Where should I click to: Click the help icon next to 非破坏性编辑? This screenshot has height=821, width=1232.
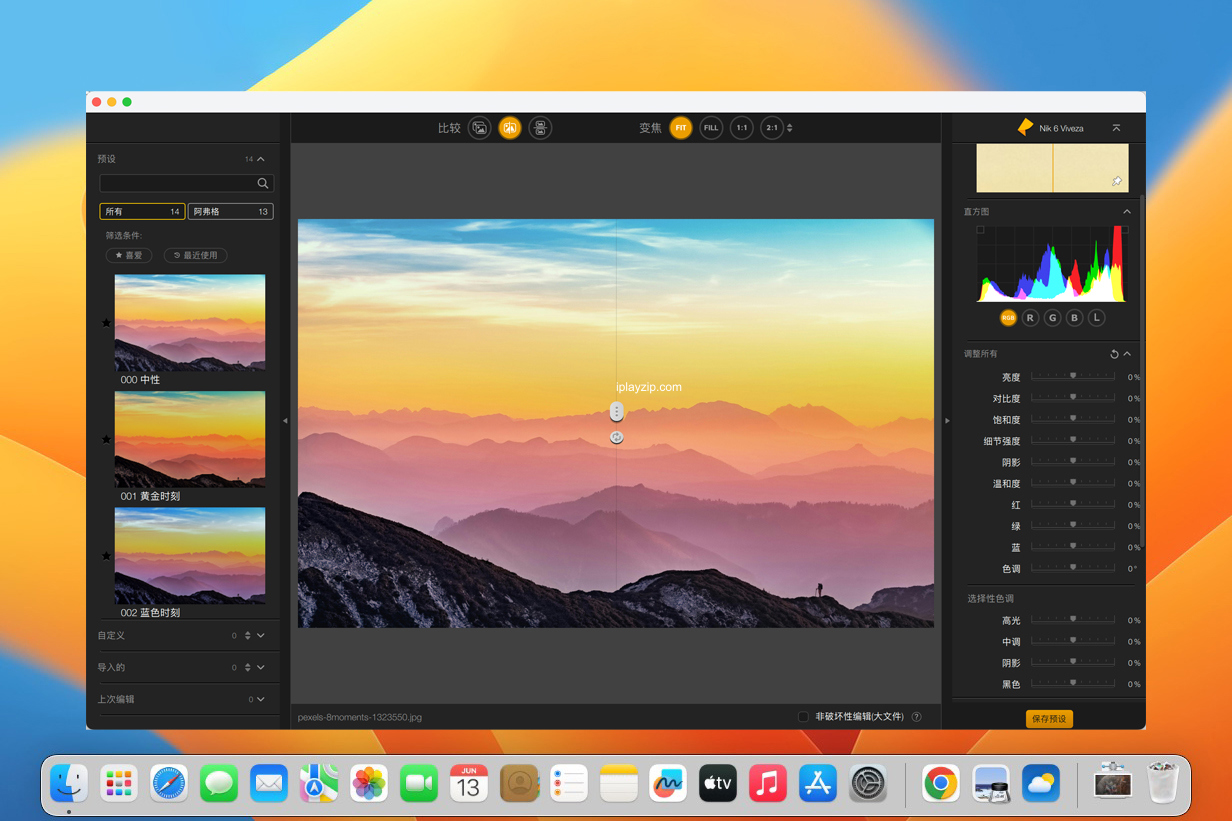tap(916, 717)
